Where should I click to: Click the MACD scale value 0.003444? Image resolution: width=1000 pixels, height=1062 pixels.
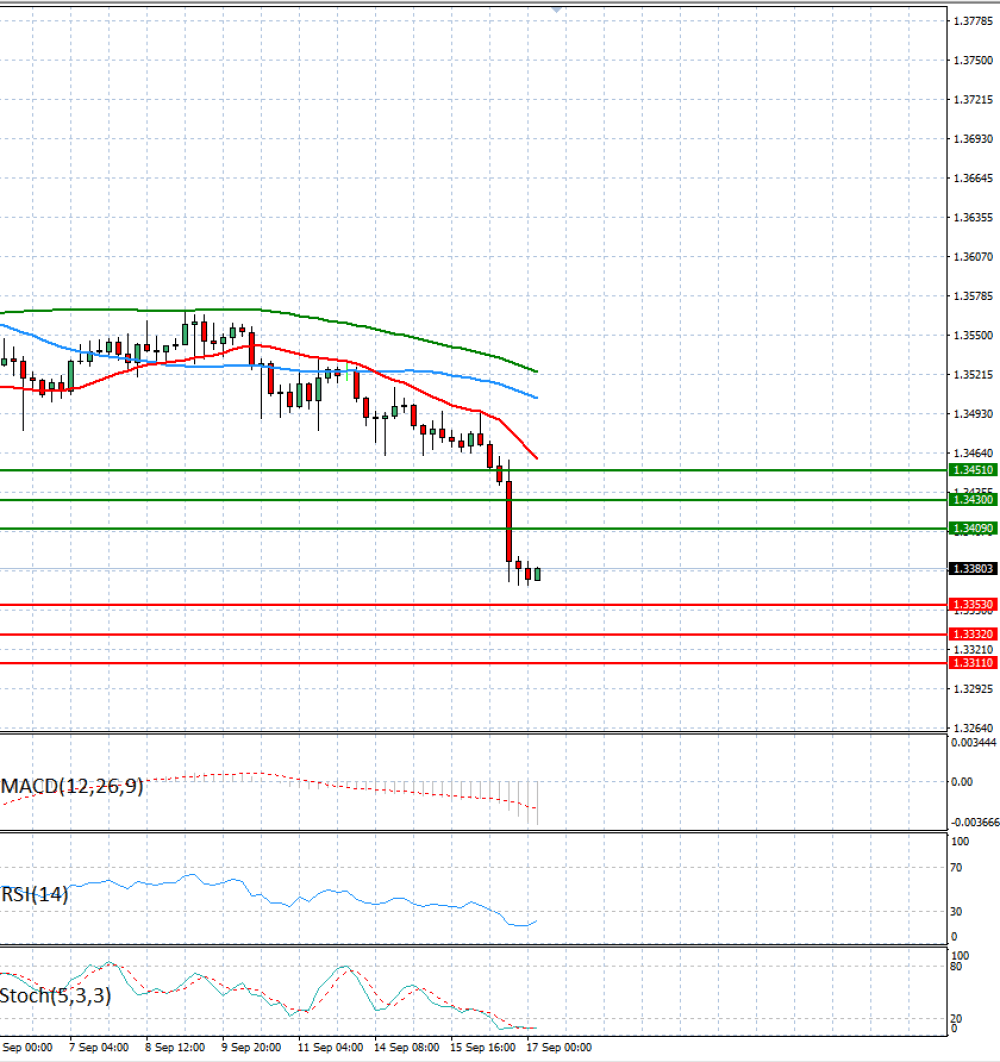tap(974, 742)
